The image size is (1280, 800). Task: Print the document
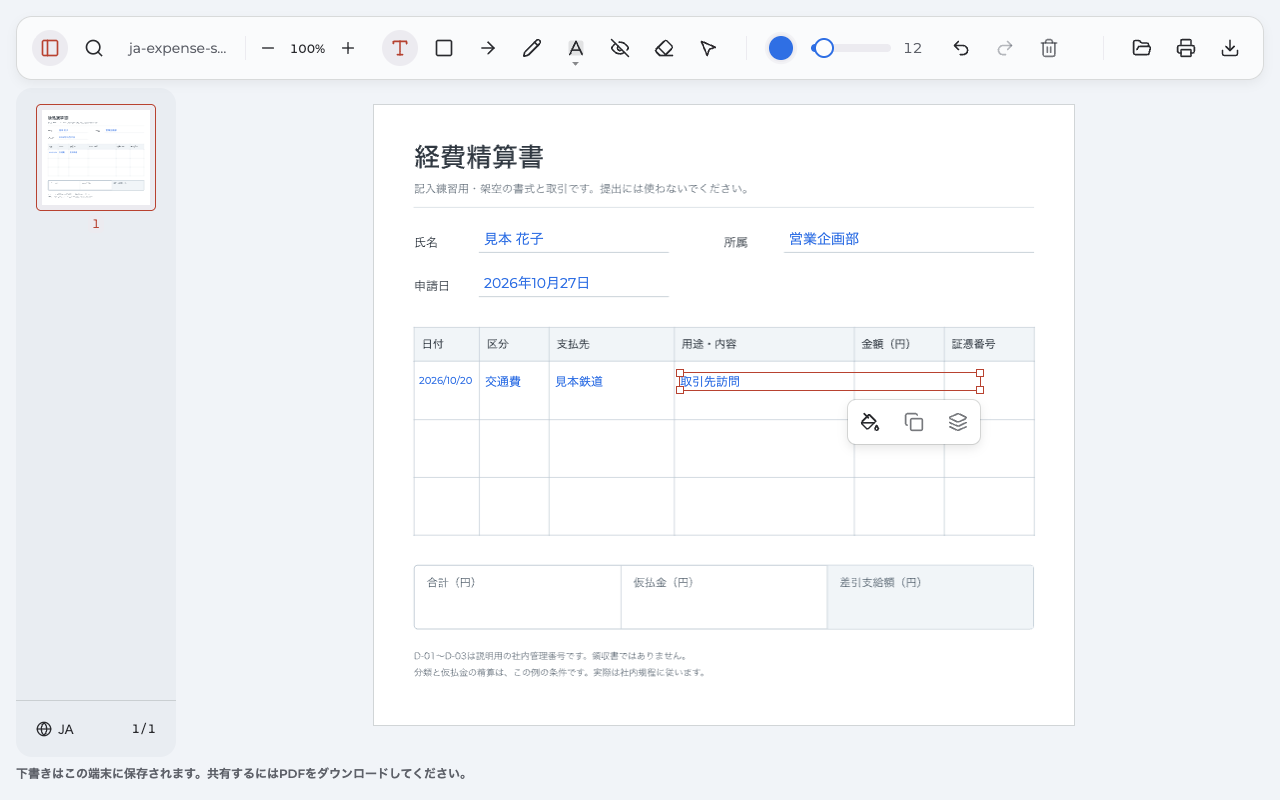point(1186,48)
